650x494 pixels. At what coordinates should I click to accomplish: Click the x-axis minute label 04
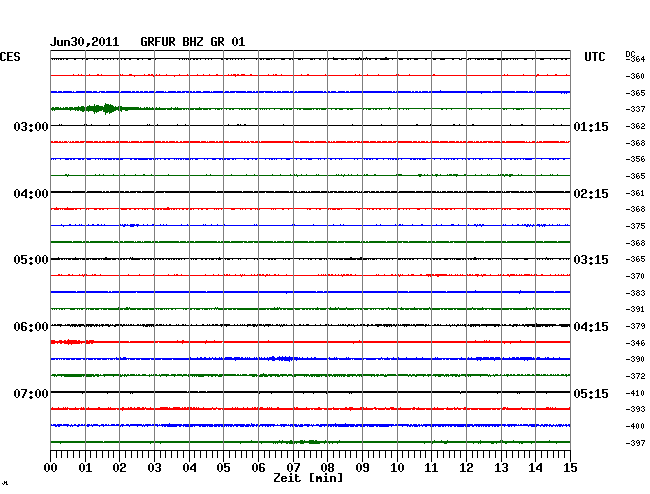coord(189,468)
